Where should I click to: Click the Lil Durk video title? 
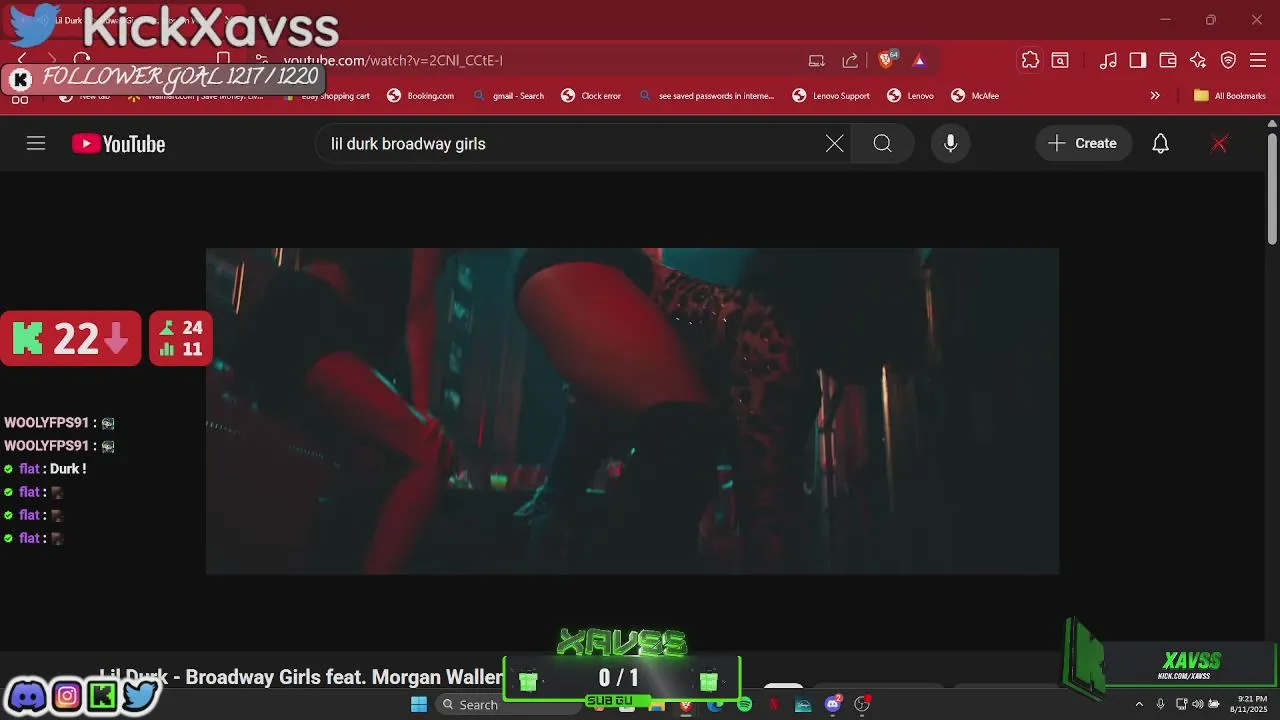click(302, 677)
